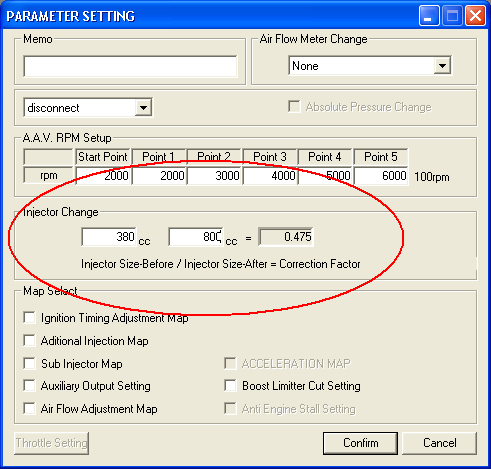Click the injector size-after field showing 800
Image resolution: width=491 pixels, height=469 pixels.
[196, 237]
